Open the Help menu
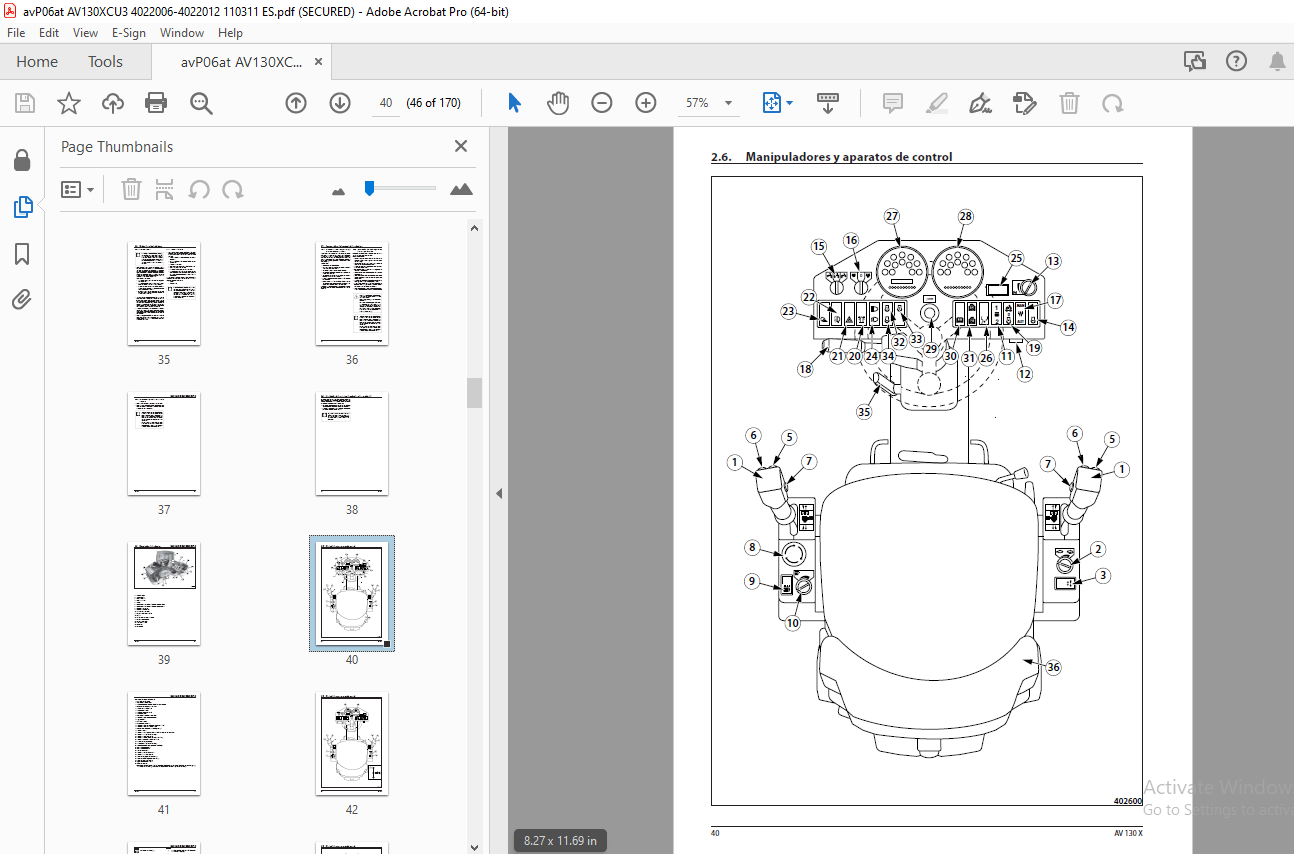This screenshot has height=854, width=1294. 230,33
